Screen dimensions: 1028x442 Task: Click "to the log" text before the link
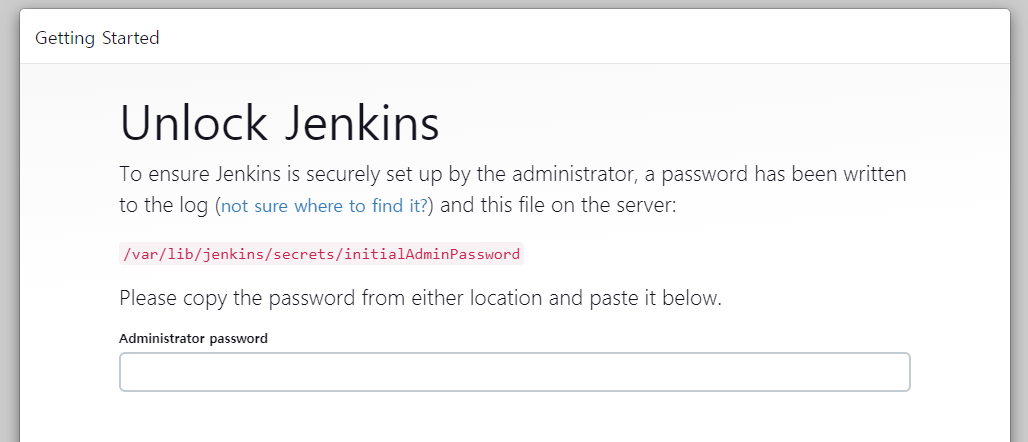pyautogui.click(x=164, y=207)
